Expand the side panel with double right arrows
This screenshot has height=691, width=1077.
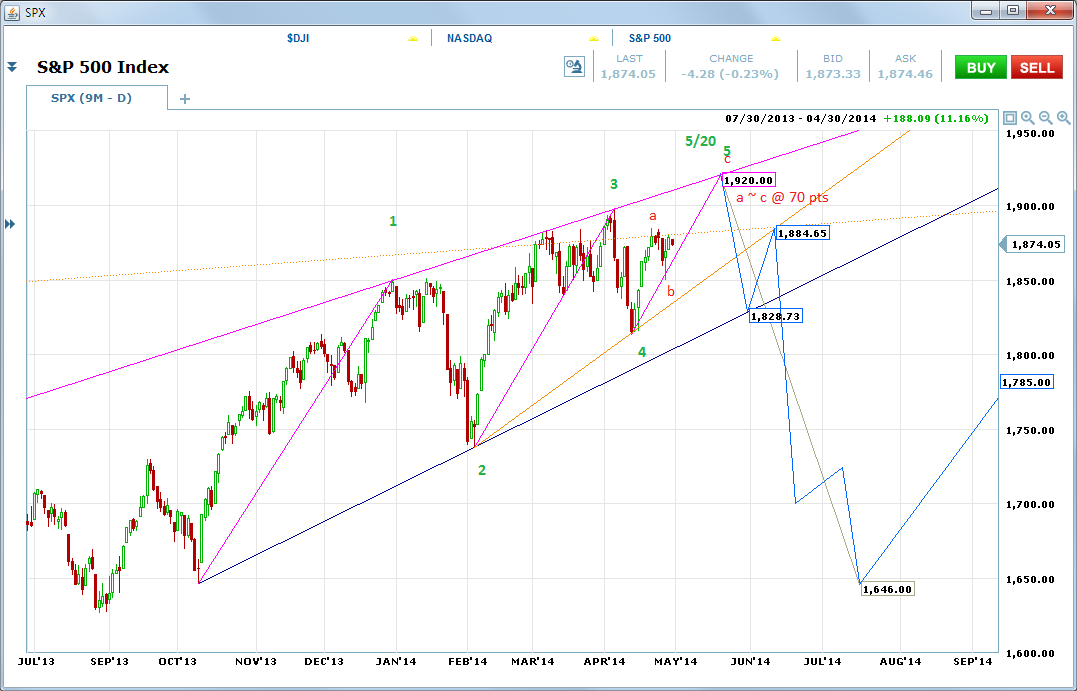[x=10, y=224]
